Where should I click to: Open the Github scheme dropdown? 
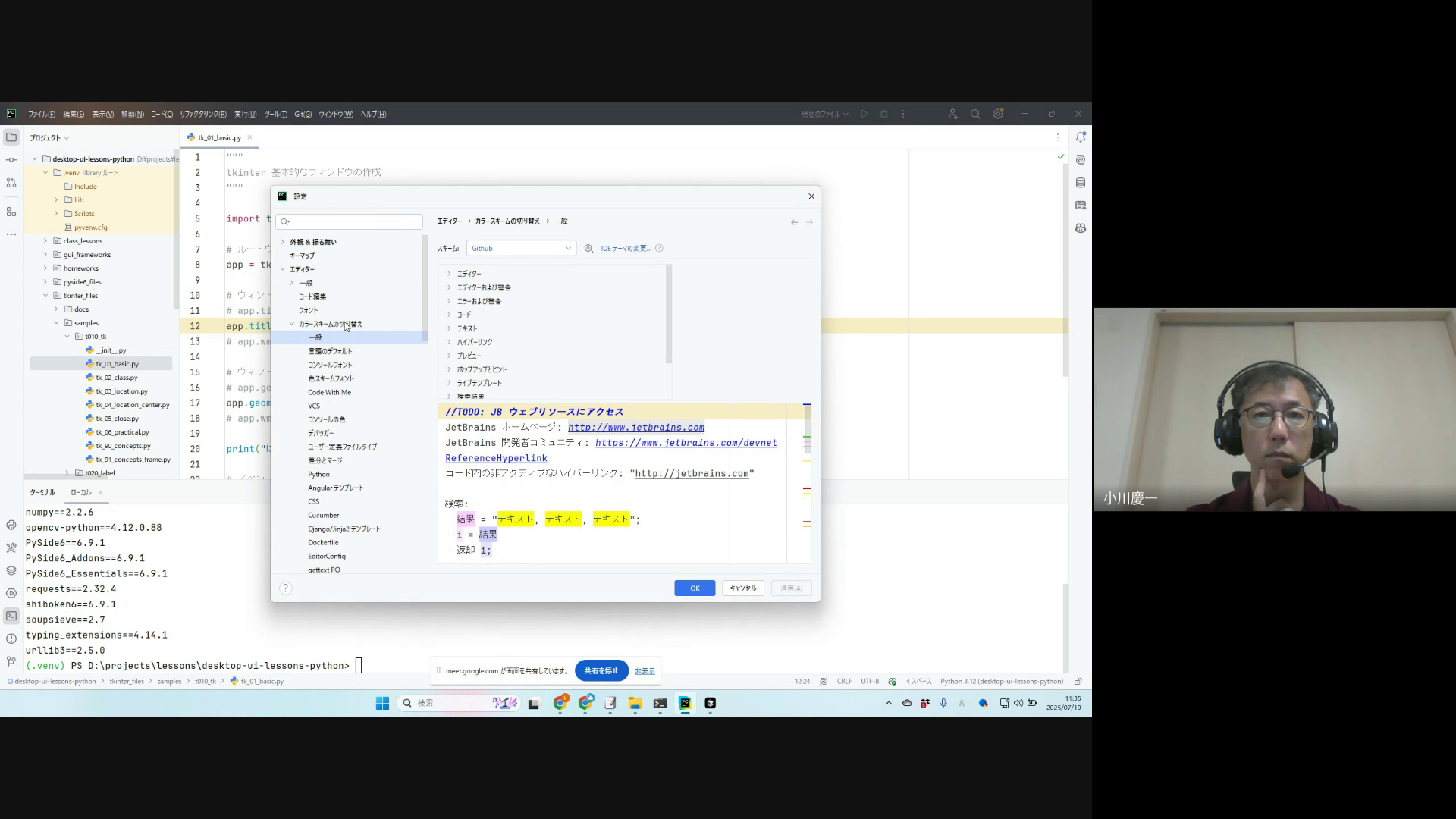tap(521, 248)
